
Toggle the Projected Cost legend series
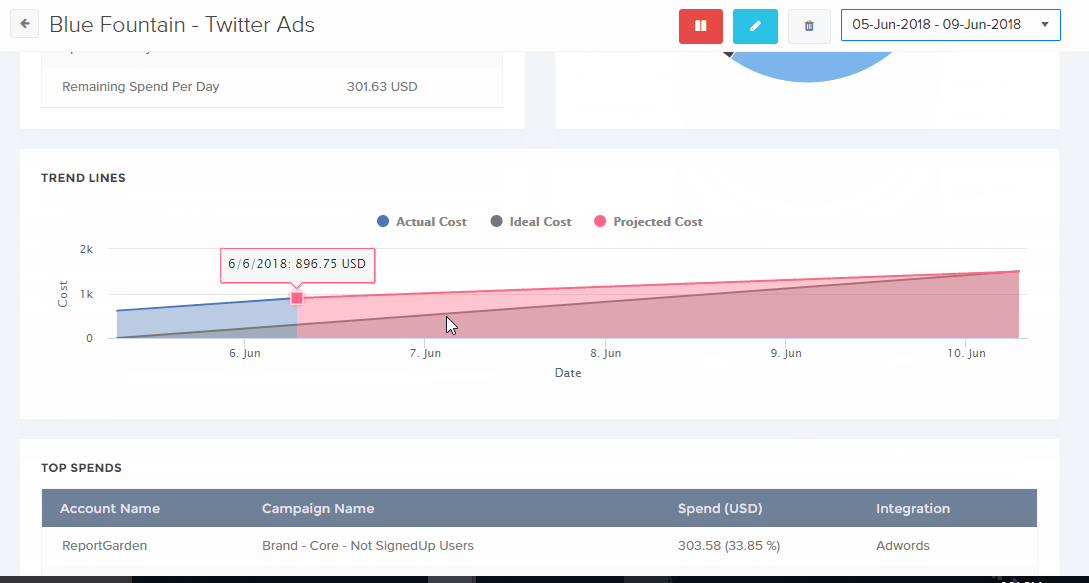pyautogui.click(x=648, y=222)
